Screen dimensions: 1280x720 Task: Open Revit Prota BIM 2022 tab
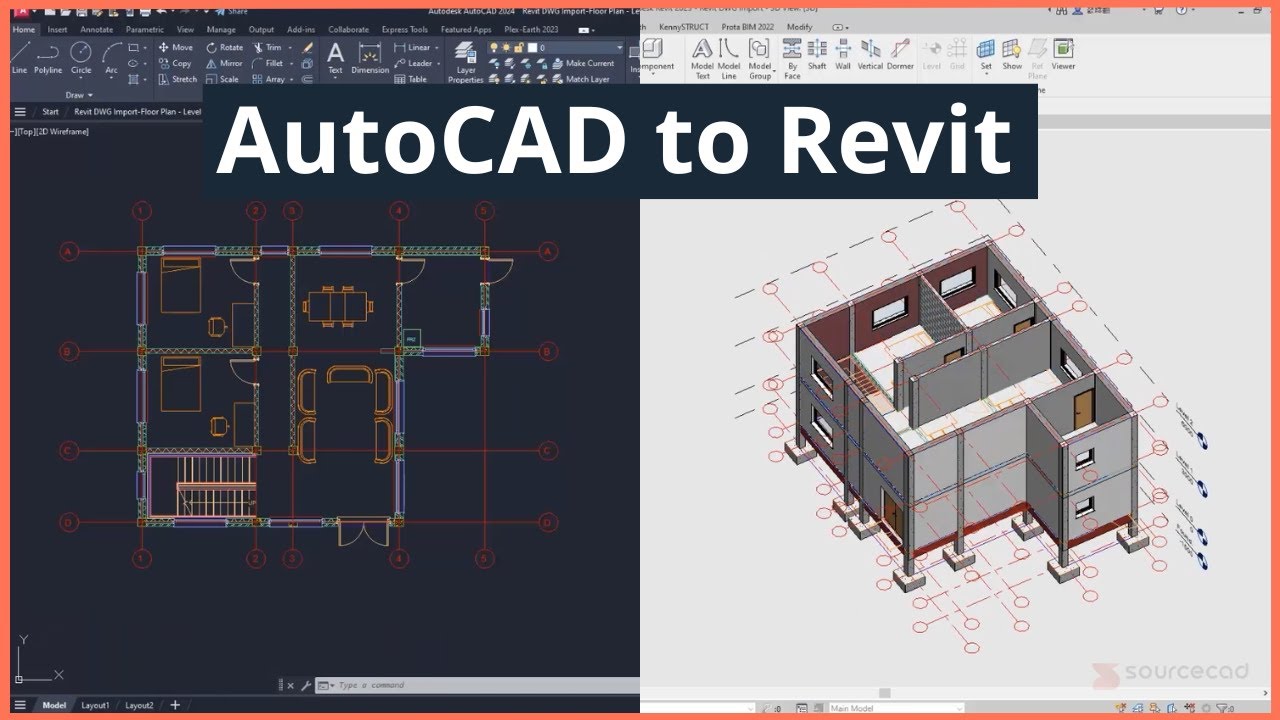pos(748,27)
